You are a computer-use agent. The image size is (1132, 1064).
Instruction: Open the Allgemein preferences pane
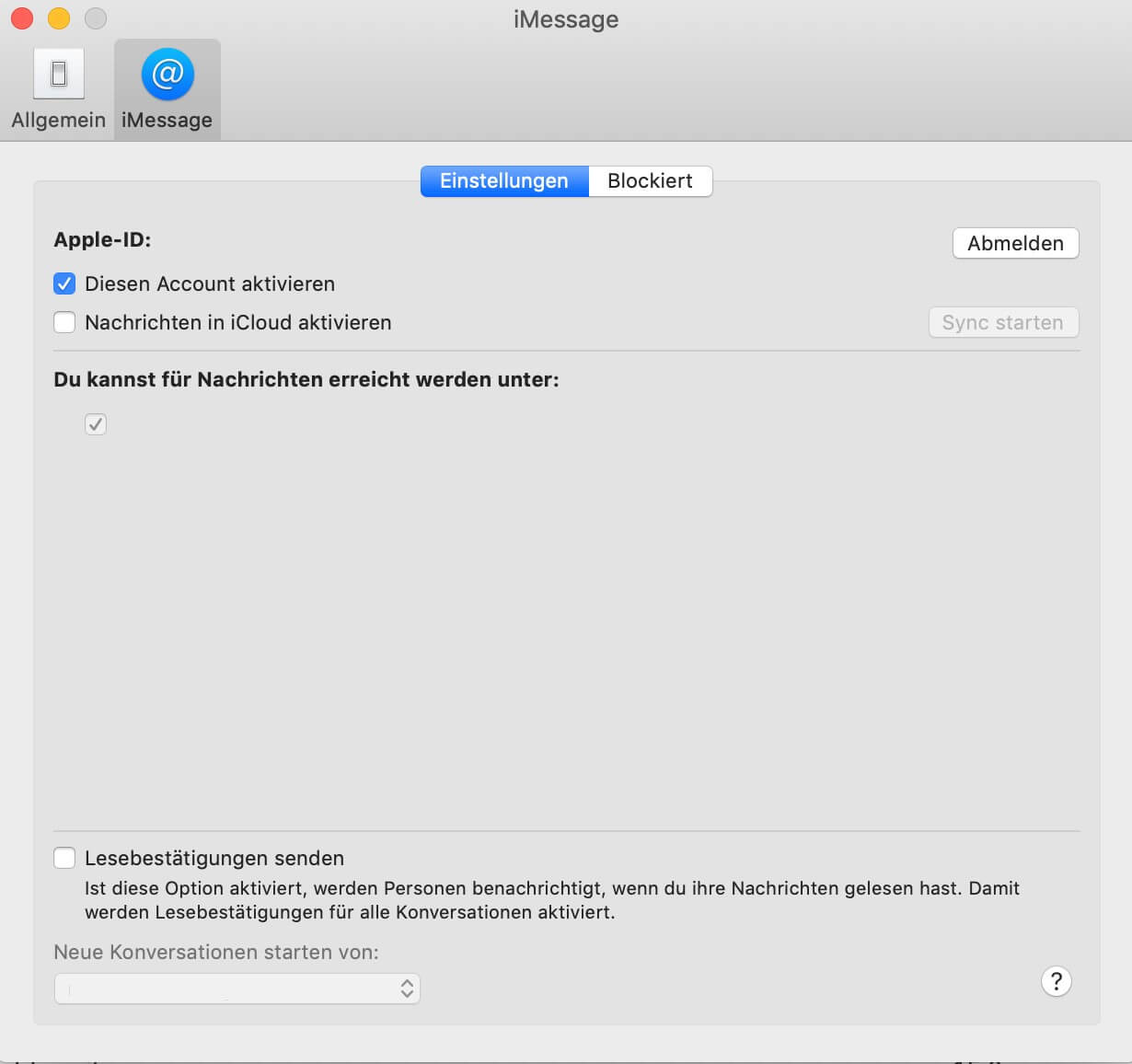59,89
